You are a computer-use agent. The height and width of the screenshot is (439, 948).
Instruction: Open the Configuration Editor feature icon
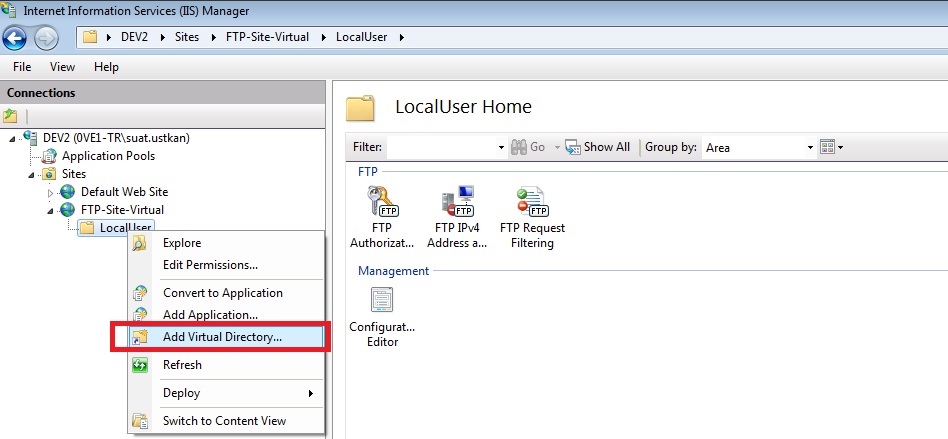tap(382, 300)
